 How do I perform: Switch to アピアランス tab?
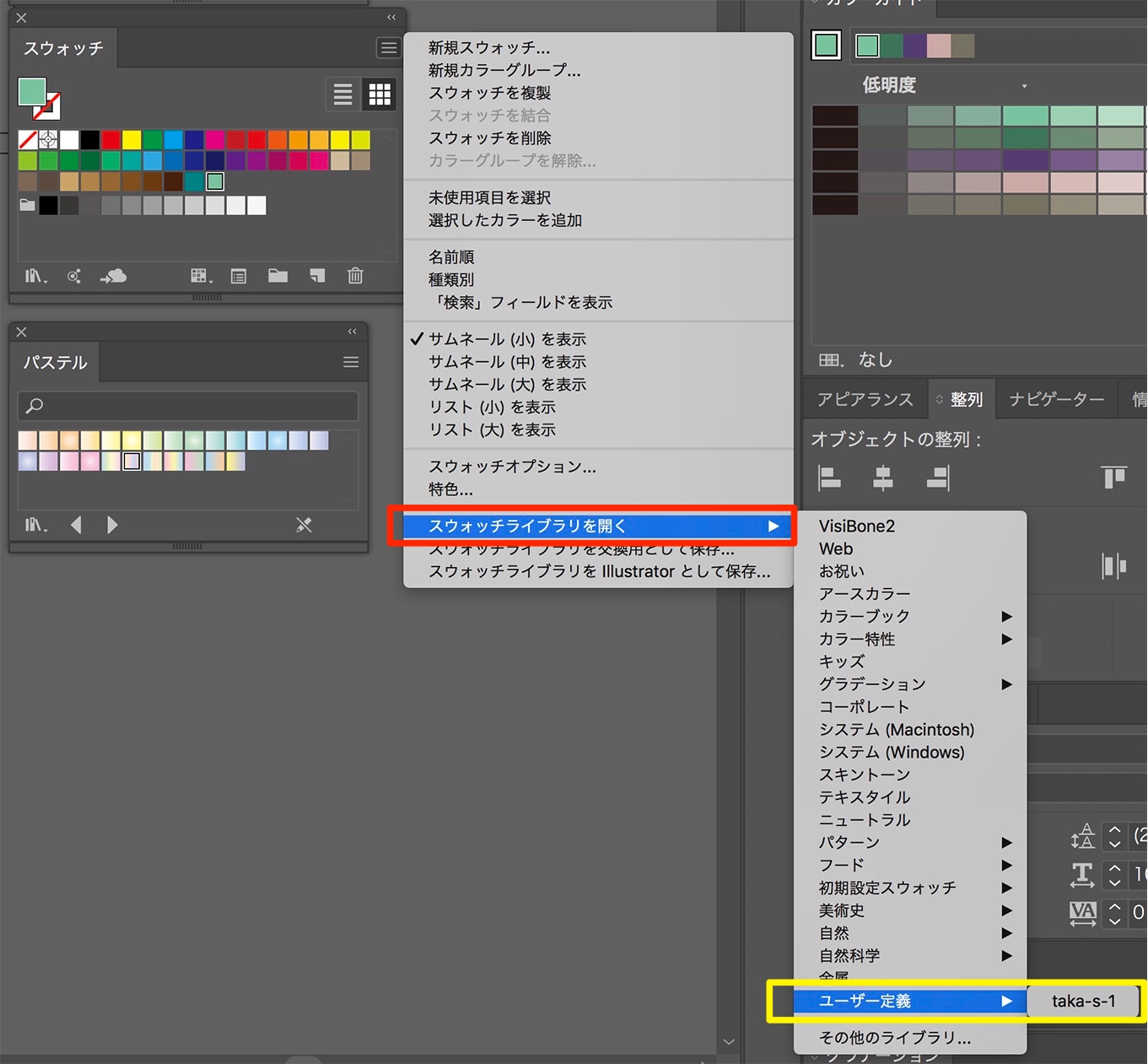[865, 399]
